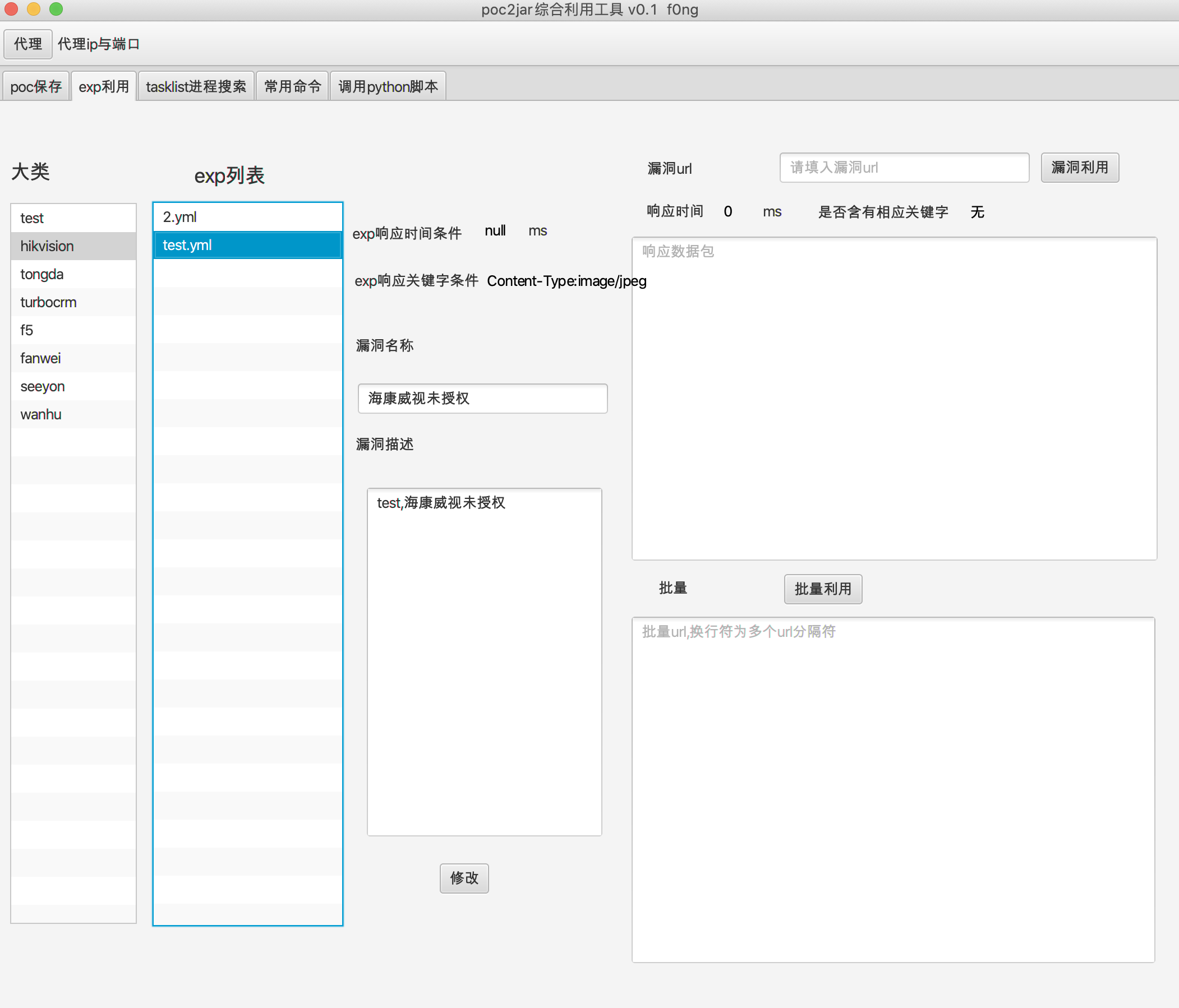
Task: Click the 漏洞名称 text field
Action: coord(482,398)
